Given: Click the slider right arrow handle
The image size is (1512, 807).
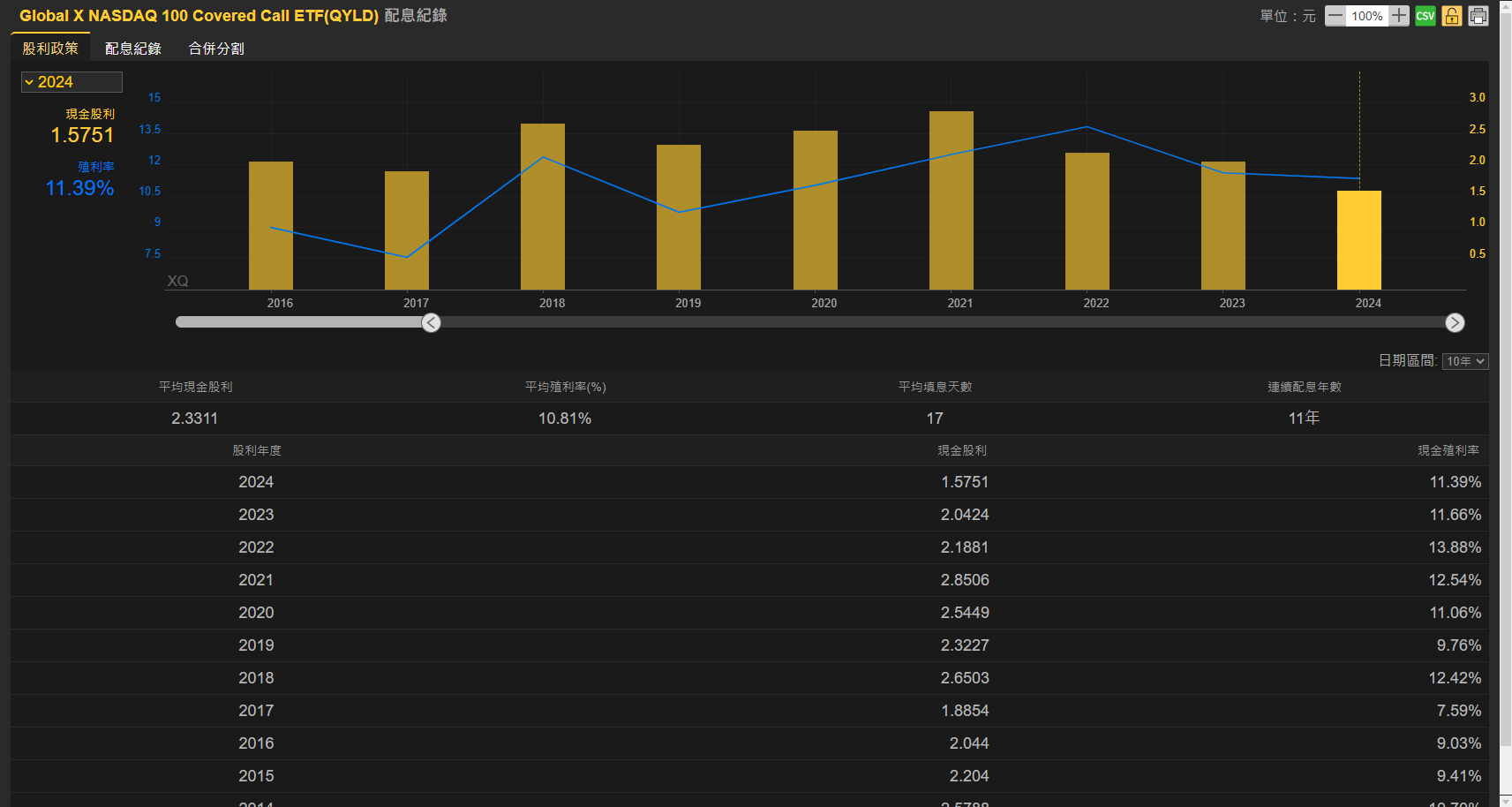Looking at the screenshot, I should click(1455, 323).
